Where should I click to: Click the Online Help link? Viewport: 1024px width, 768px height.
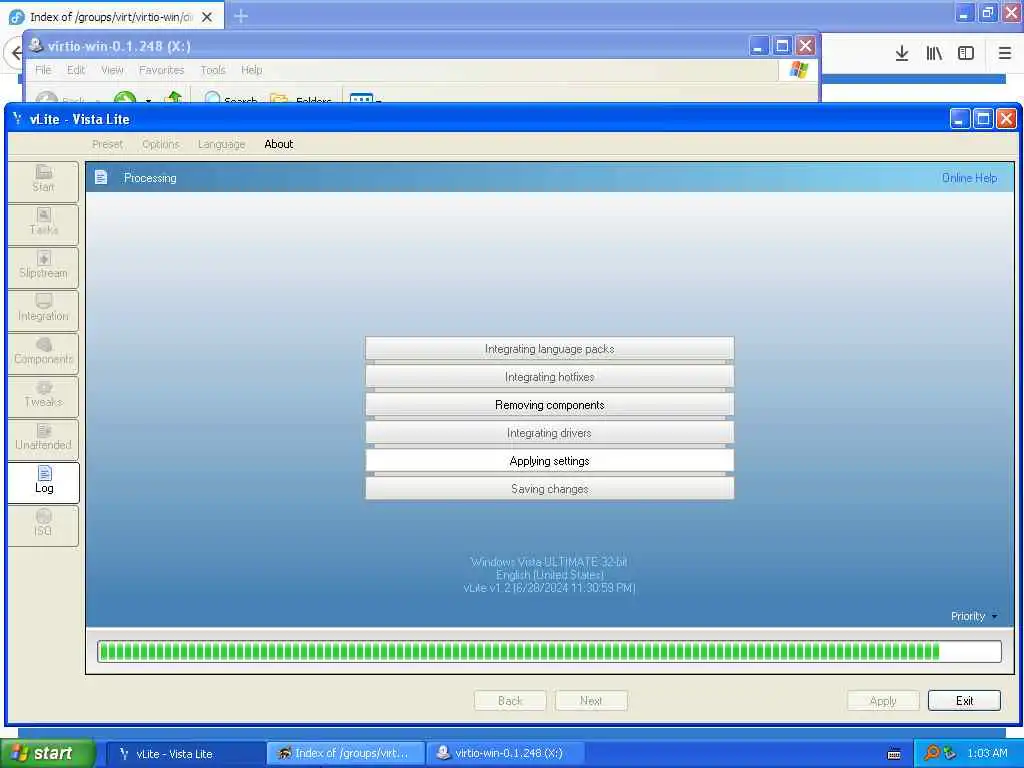[x=969, y=178]
